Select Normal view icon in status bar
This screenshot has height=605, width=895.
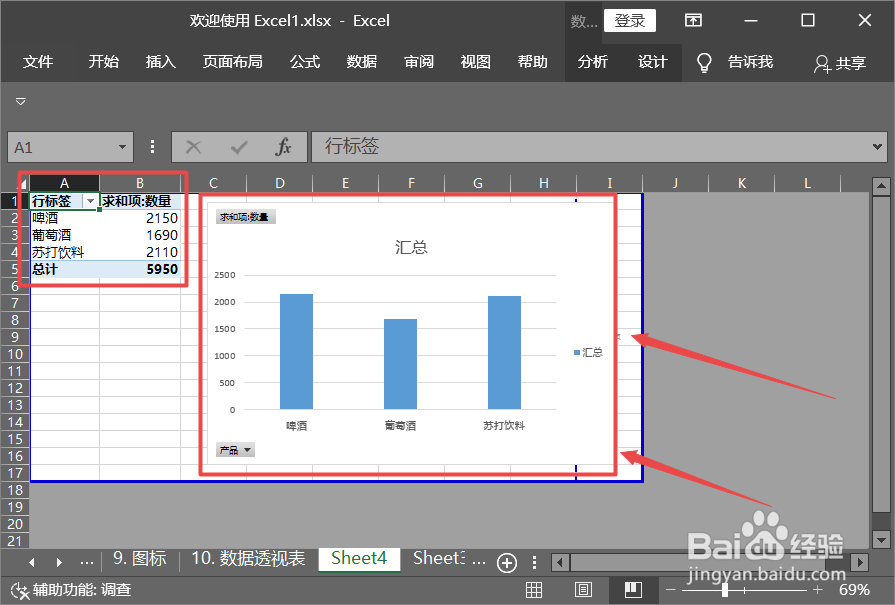coord(534,590)
